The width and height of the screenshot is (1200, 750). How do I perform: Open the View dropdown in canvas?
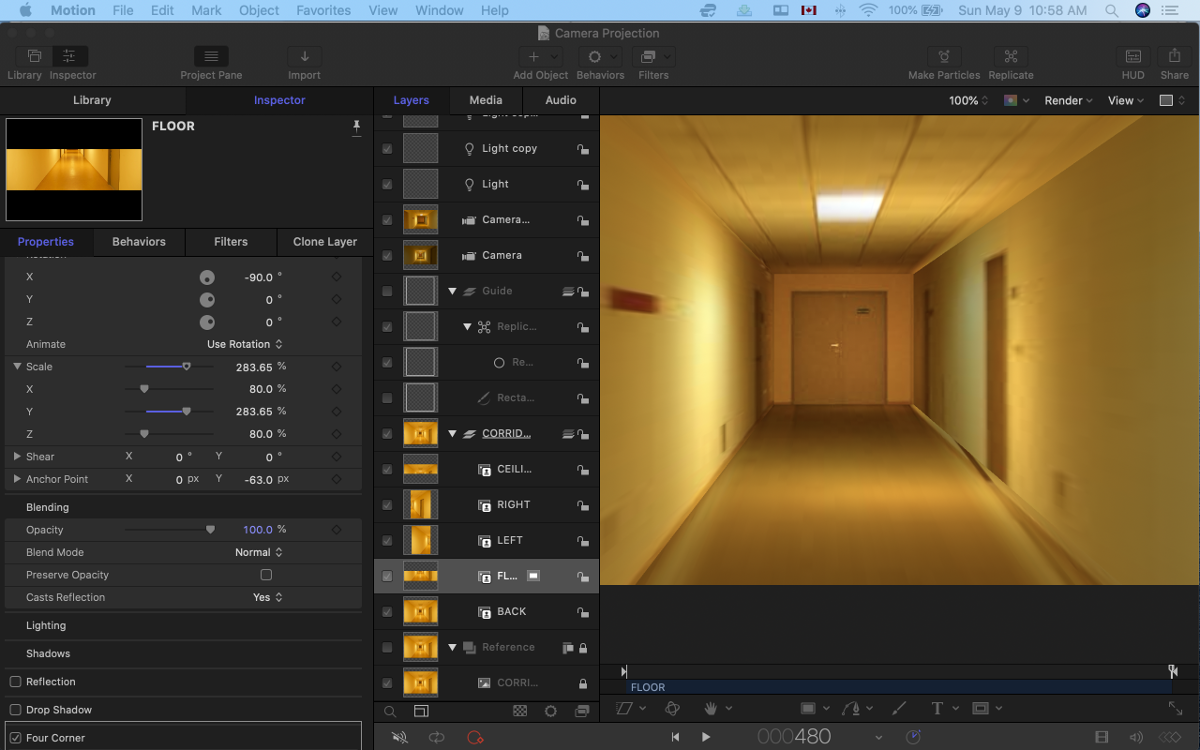tap(1127, 101)
